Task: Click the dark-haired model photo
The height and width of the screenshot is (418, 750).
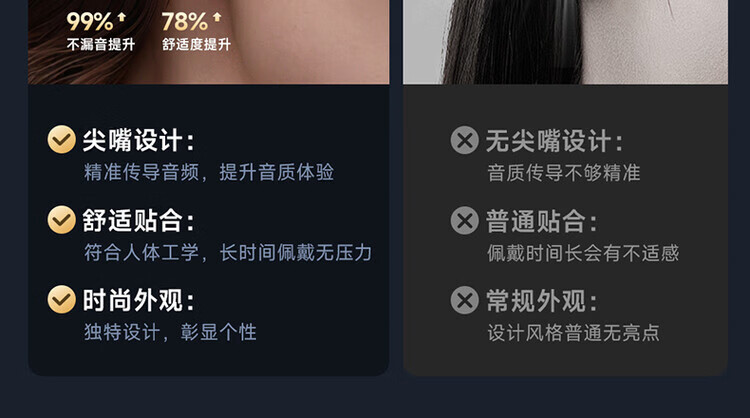Action: pyautogui.click(x=565, y=42)
